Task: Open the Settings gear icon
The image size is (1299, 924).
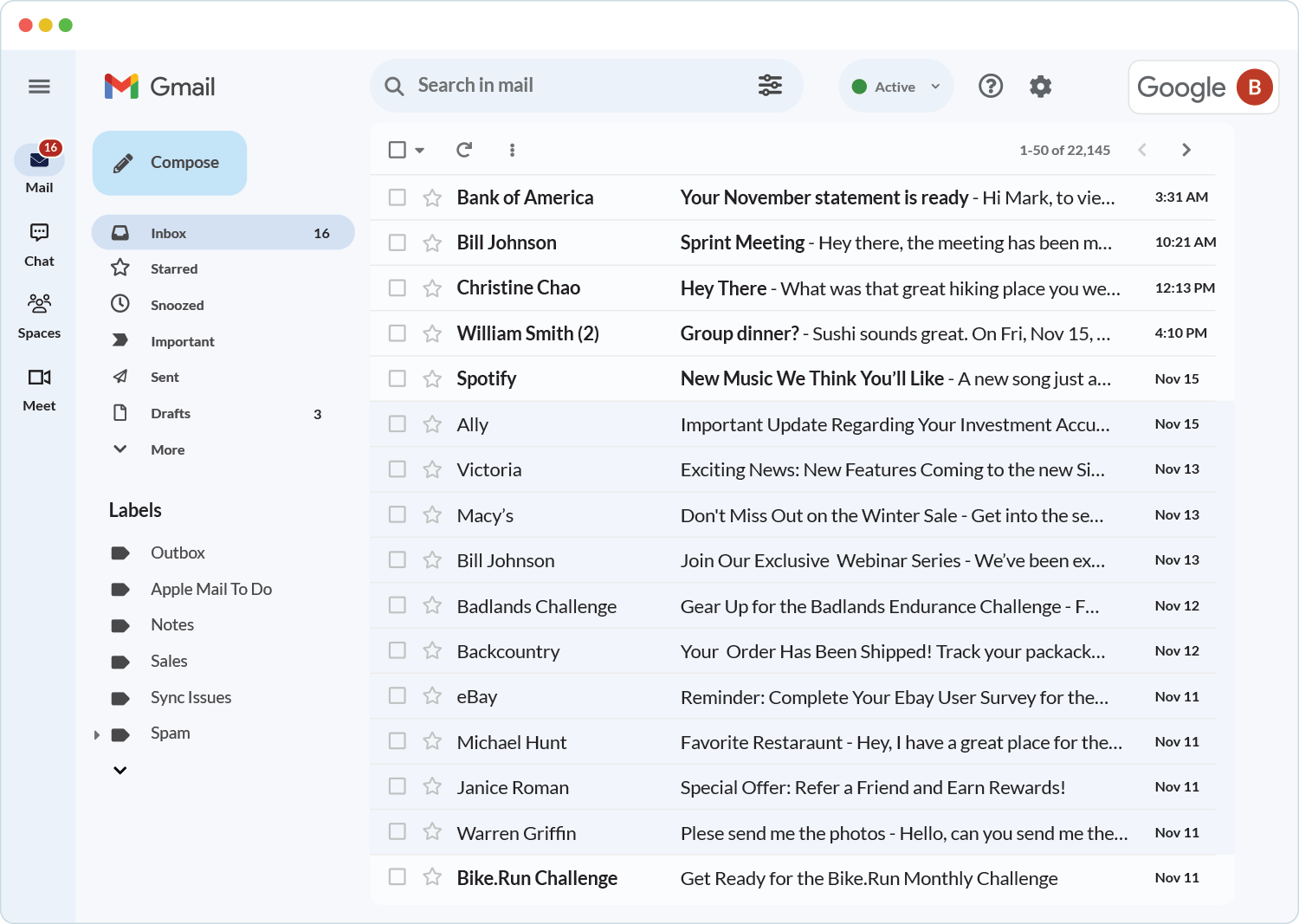Action: 1040,87
